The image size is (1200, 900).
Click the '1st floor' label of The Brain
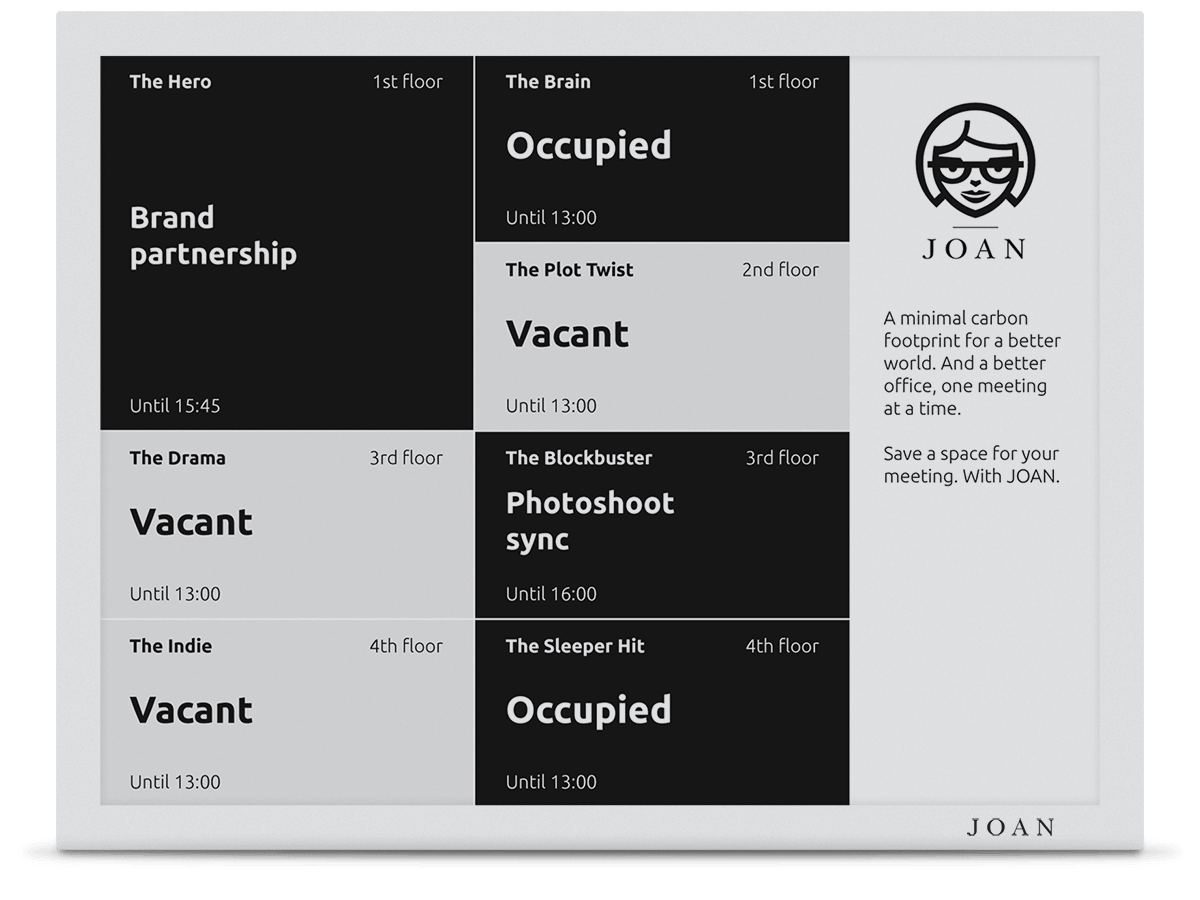784,82
